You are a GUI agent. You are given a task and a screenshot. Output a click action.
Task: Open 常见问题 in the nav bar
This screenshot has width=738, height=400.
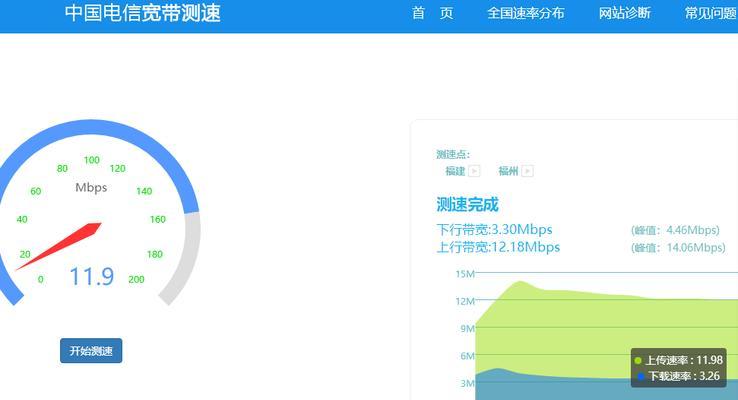coord(711,13)
